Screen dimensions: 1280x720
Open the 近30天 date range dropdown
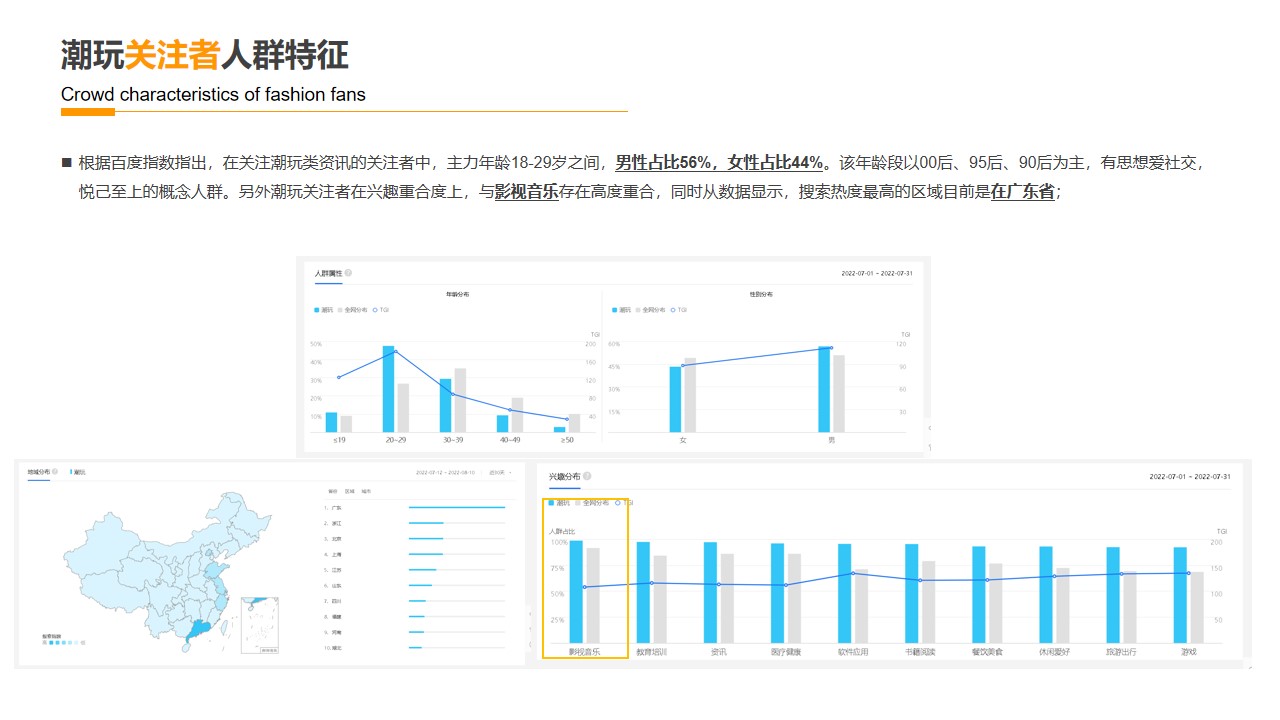tap(500, 471)
